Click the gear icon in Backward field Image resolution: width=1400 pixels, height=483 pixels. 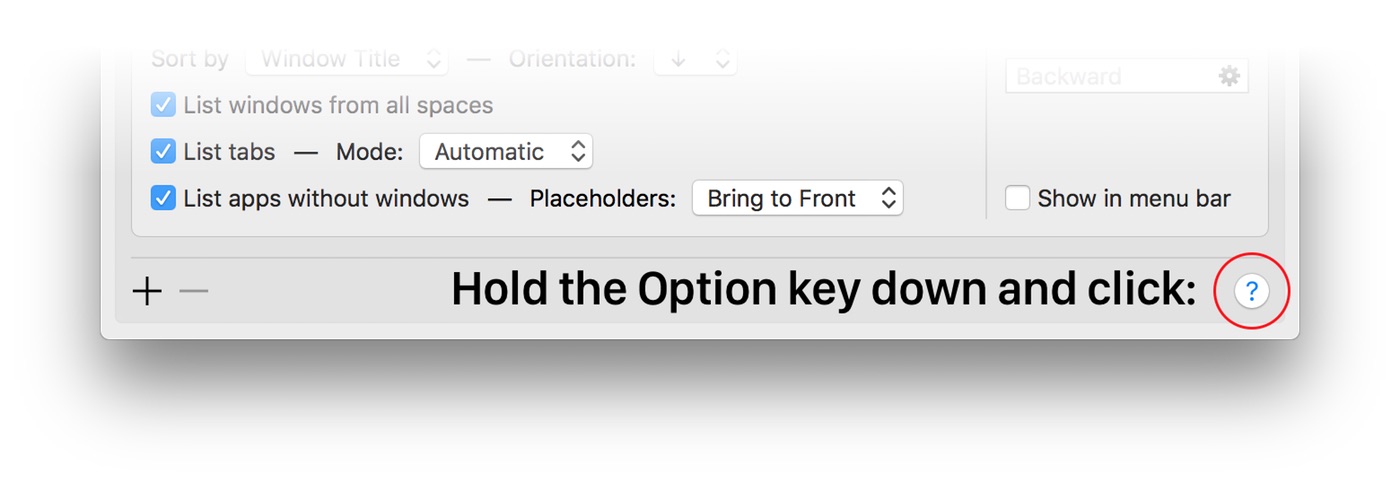point(1229,76)
